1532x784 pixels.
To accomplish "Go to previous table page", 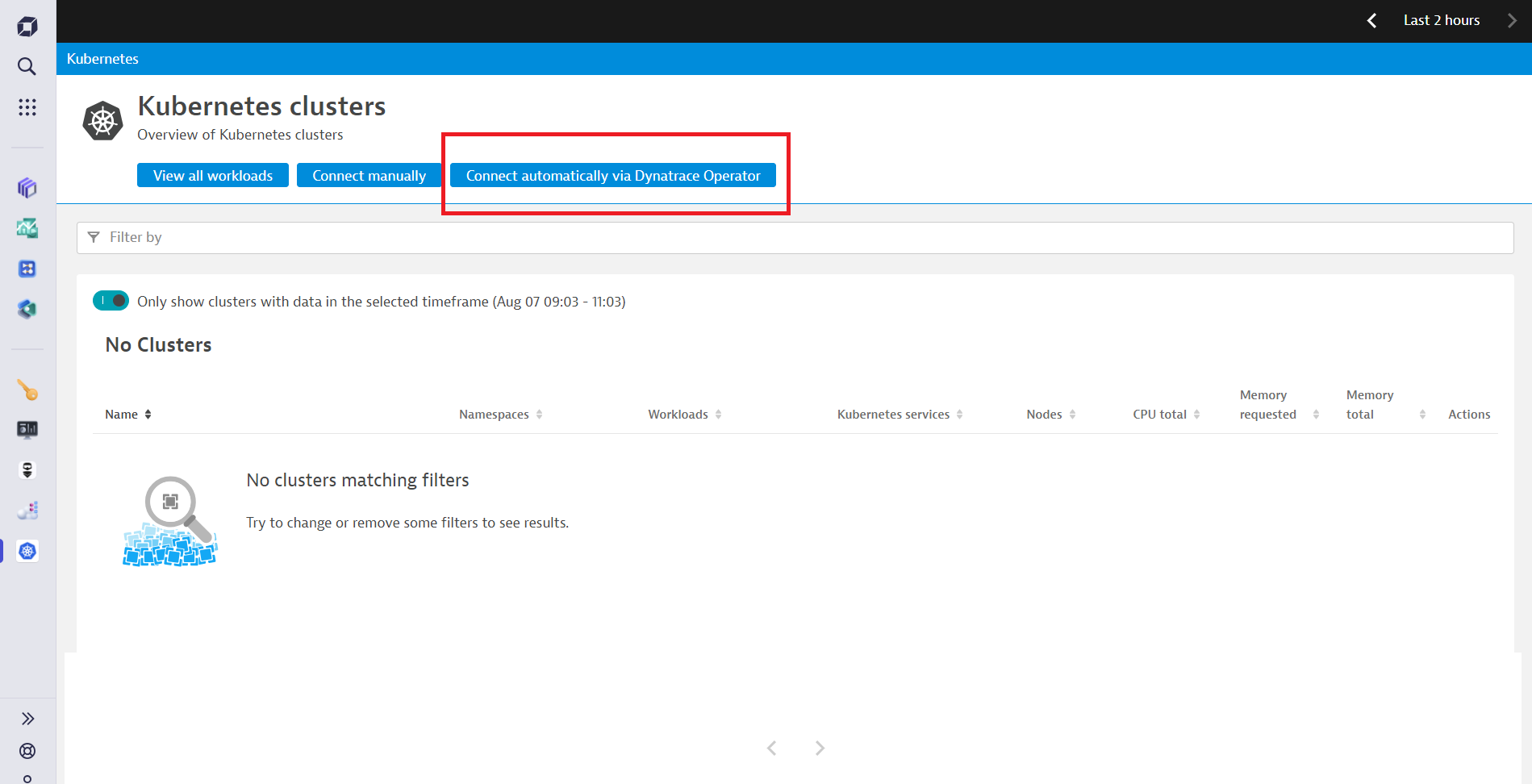I will coord(772,749).
